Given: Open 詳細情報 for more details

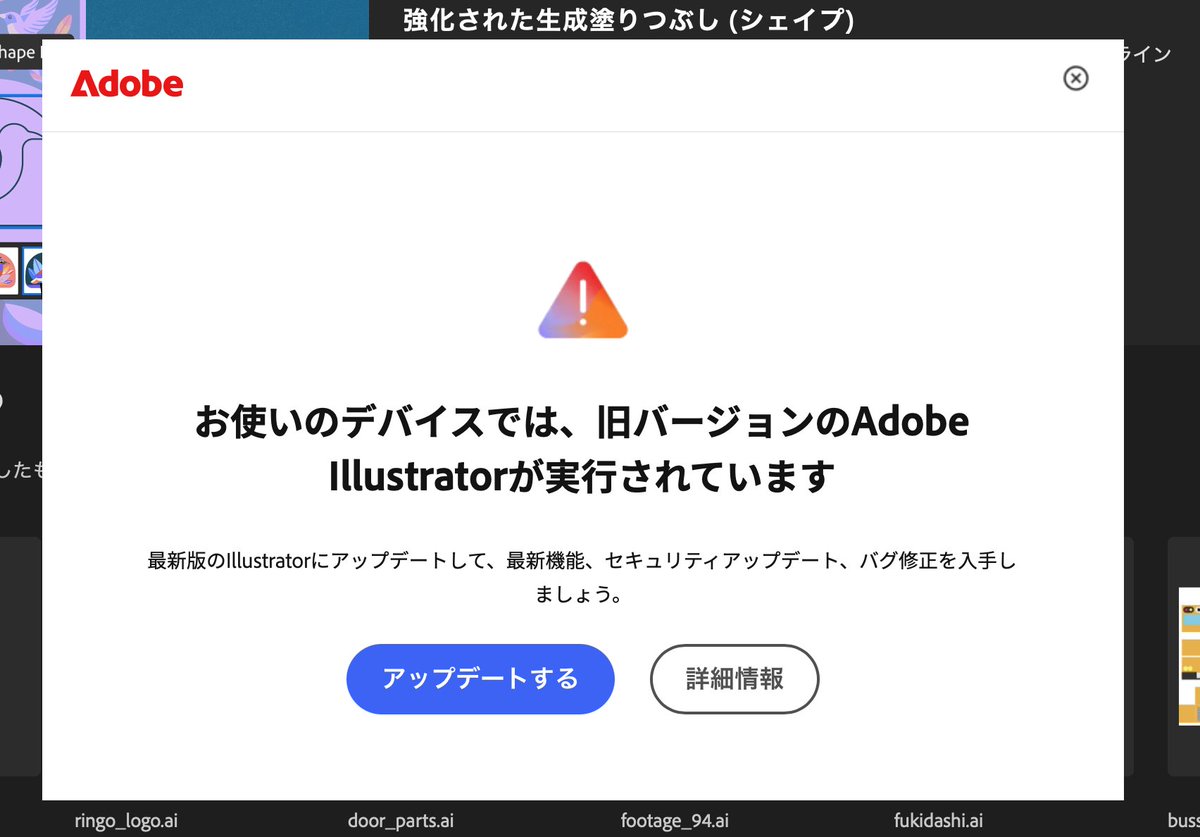Looking at the screenshot, I should click(735, 679).
